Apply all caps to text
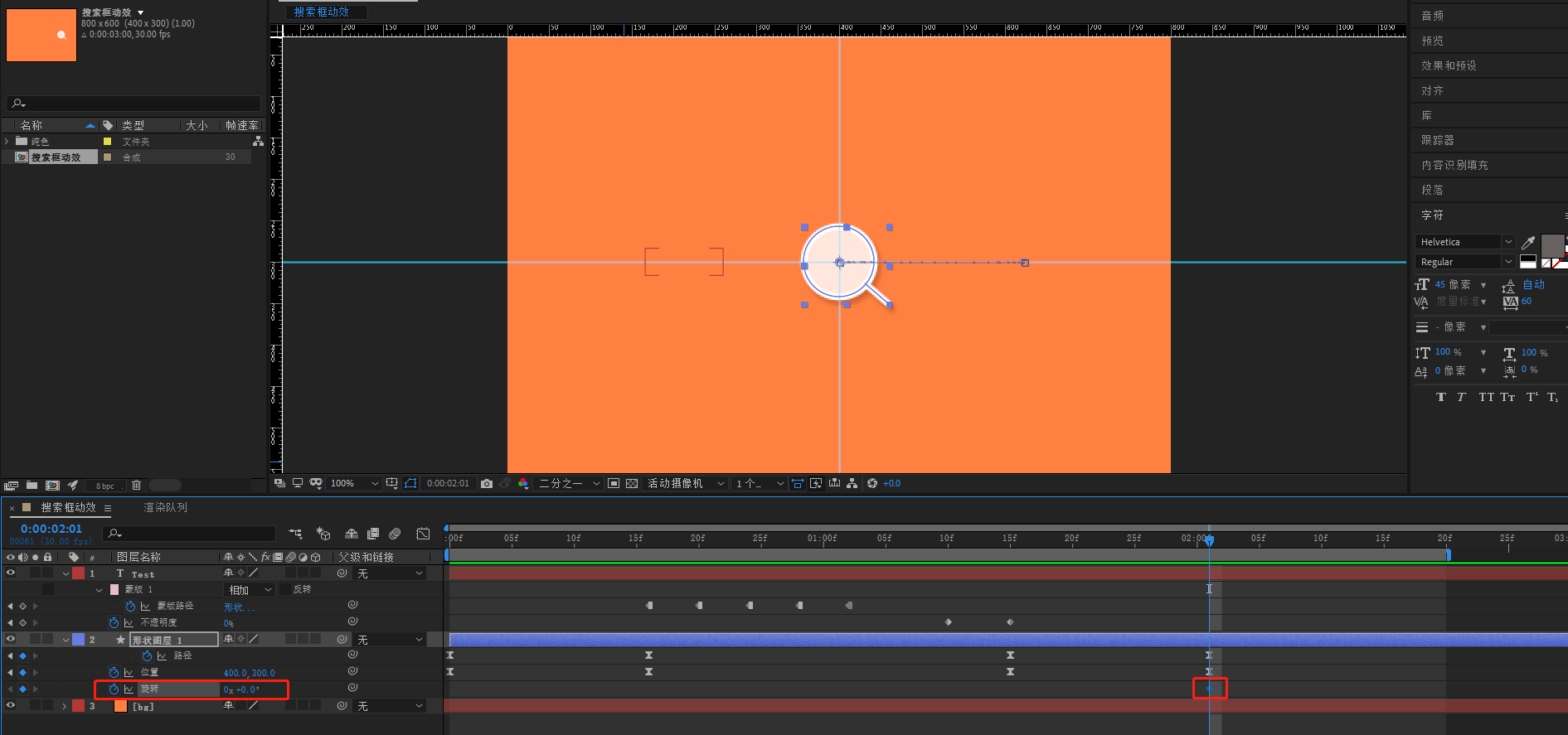1568x735 pixels. pyautogui.click(x=1486, y=398)
